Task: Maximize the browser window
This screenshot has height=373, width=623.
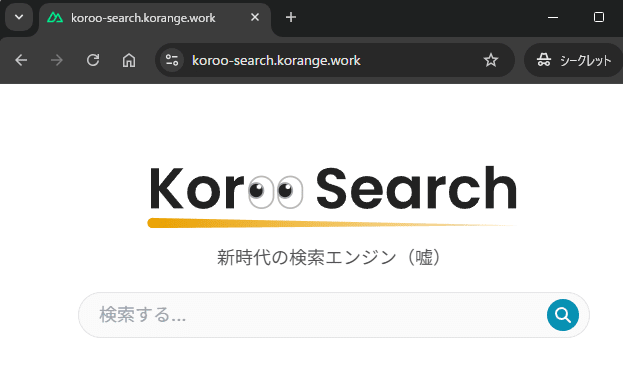Action: coord(598,17)
